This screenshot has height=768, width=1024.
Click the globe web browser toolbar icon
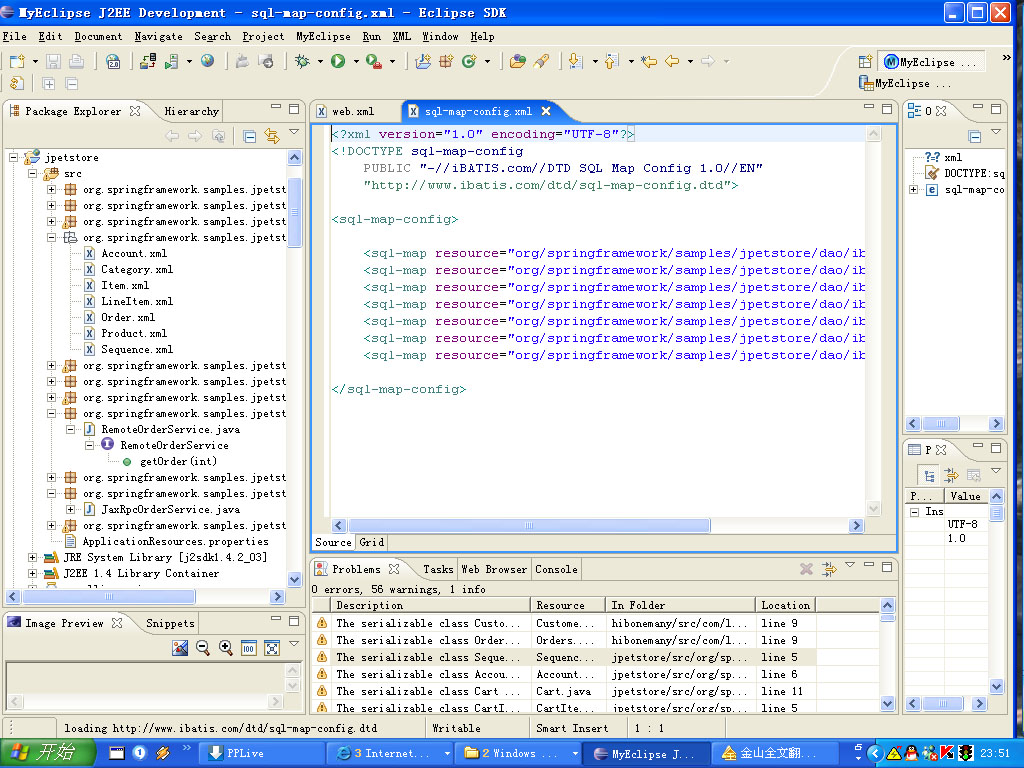(x=208, y=61)
